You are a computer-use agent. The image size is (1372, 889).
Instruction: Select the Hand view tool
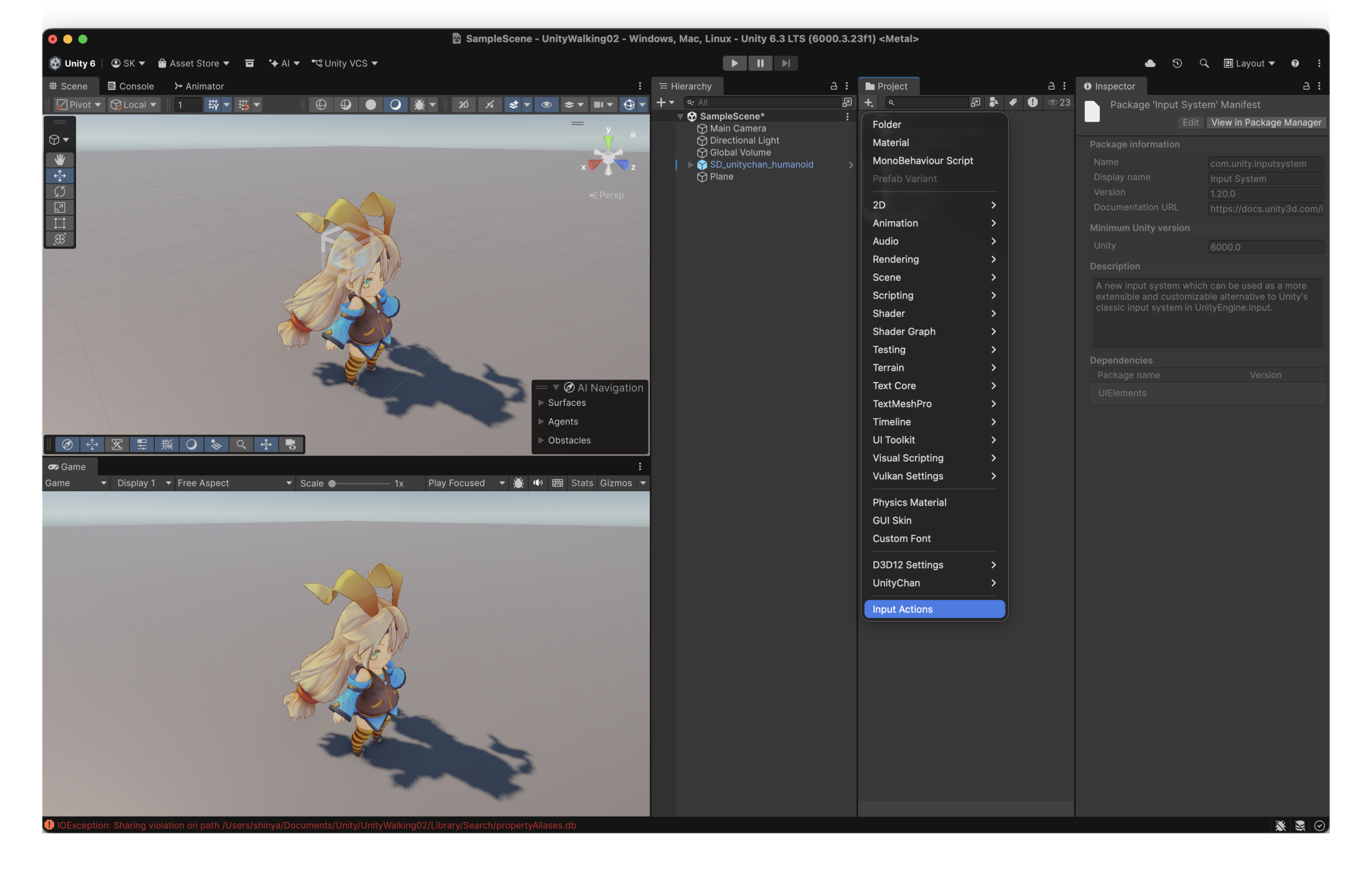point(59,159)
